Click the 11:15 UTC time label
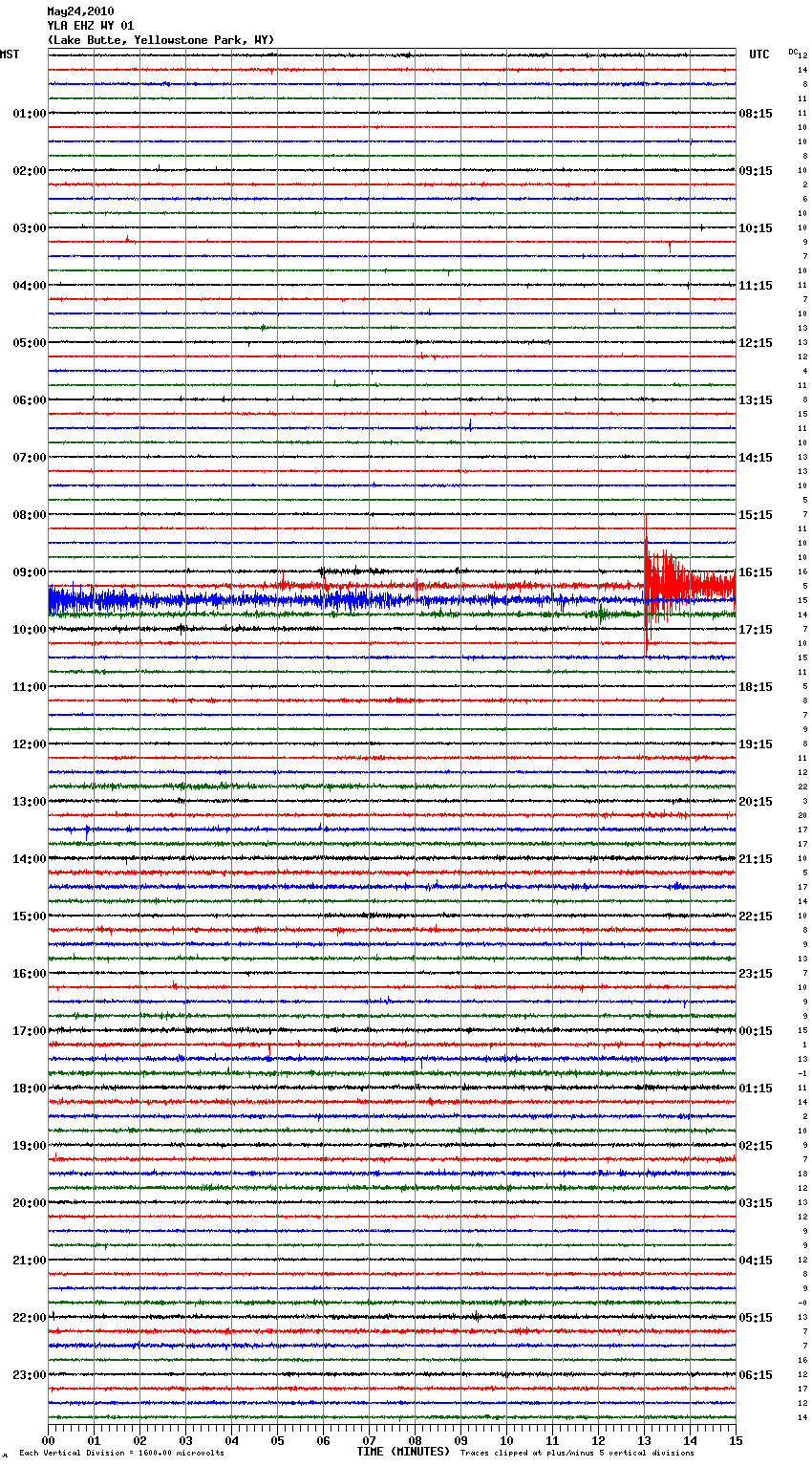This screenshot has width=812, height=1466. tap(756, 286)
